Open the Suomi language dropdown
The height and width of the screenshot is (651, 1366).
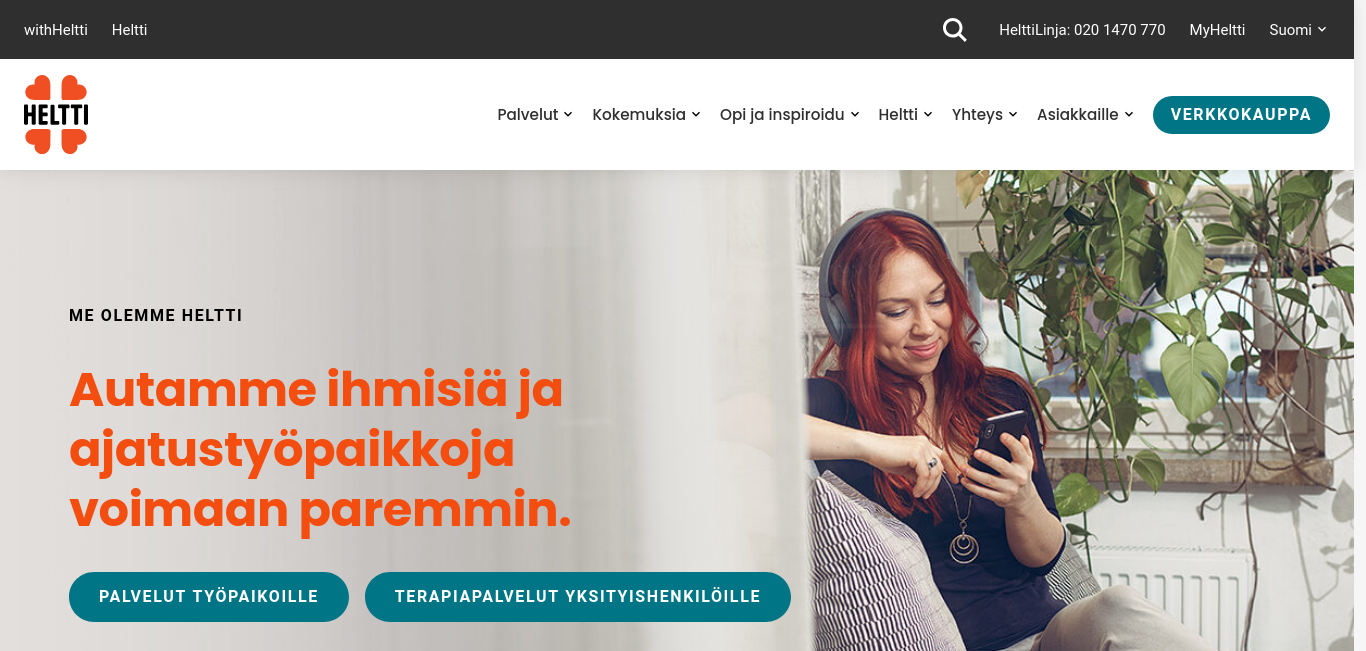point(1298,30)
